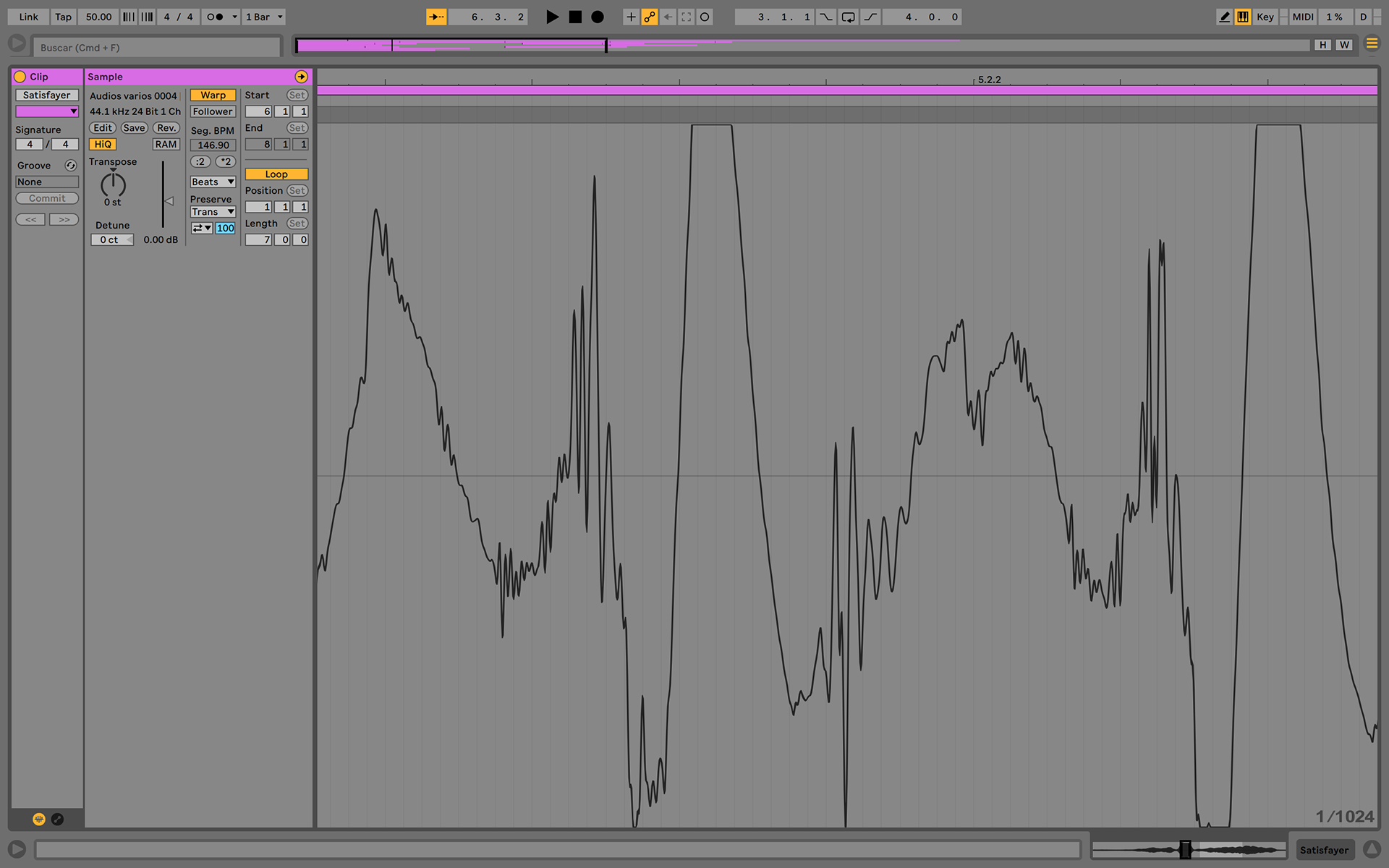
Task: Open the Beats warp mode dropdown
Action: pos(213,182)
